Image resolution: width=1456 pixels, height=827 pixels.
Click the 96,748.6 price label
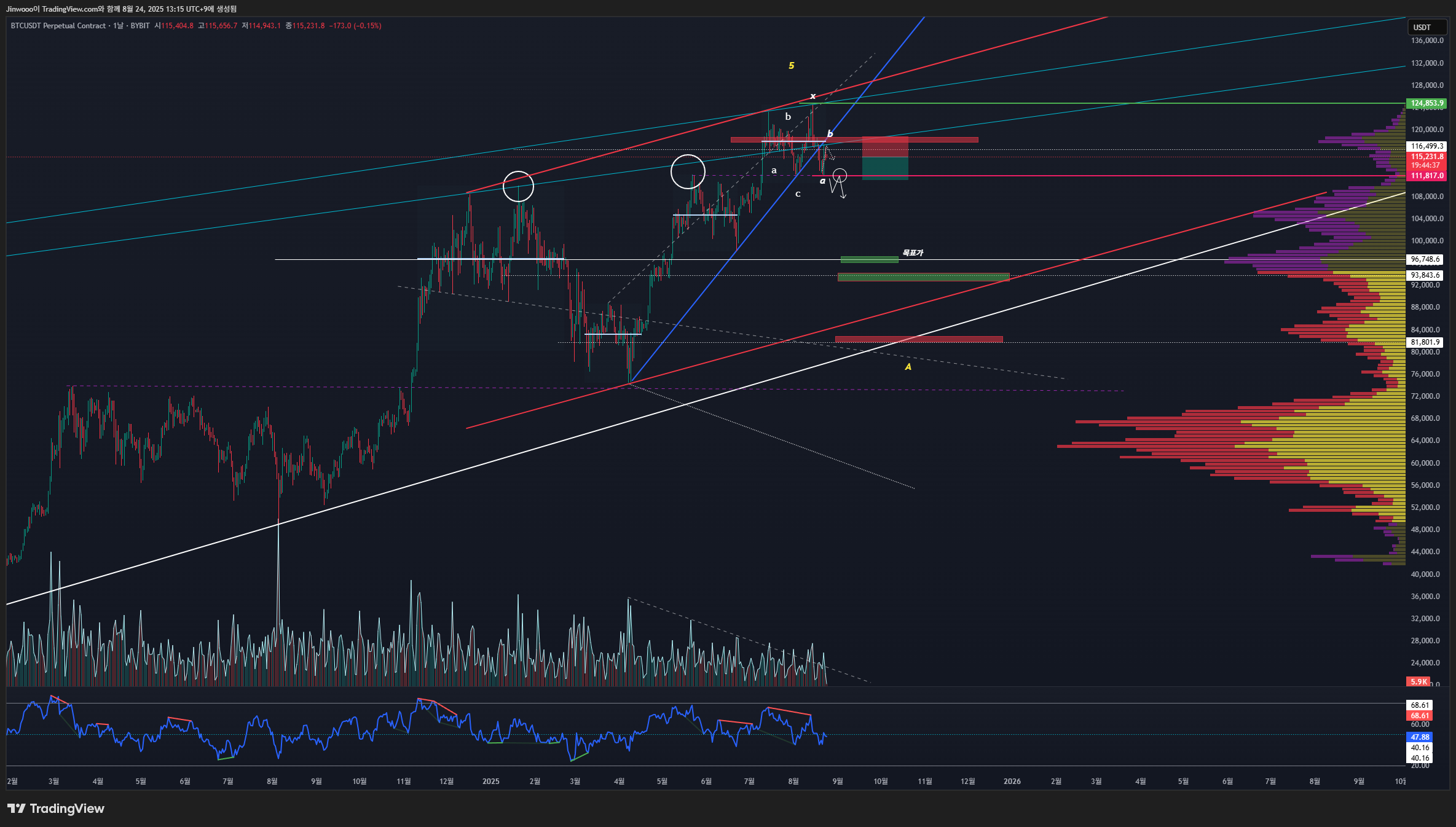(1425, 259)
